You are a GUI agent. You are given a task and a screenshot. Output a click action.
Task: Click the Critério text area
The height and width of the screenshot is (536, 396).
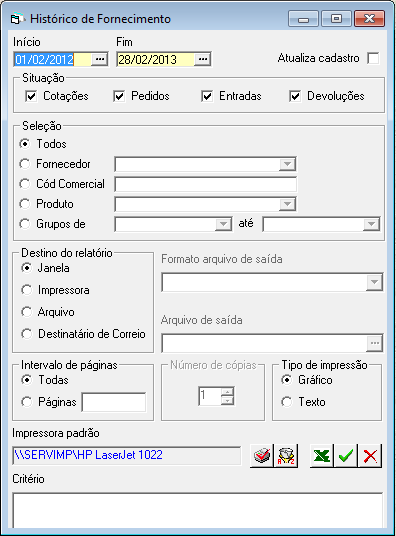[198, 510]
